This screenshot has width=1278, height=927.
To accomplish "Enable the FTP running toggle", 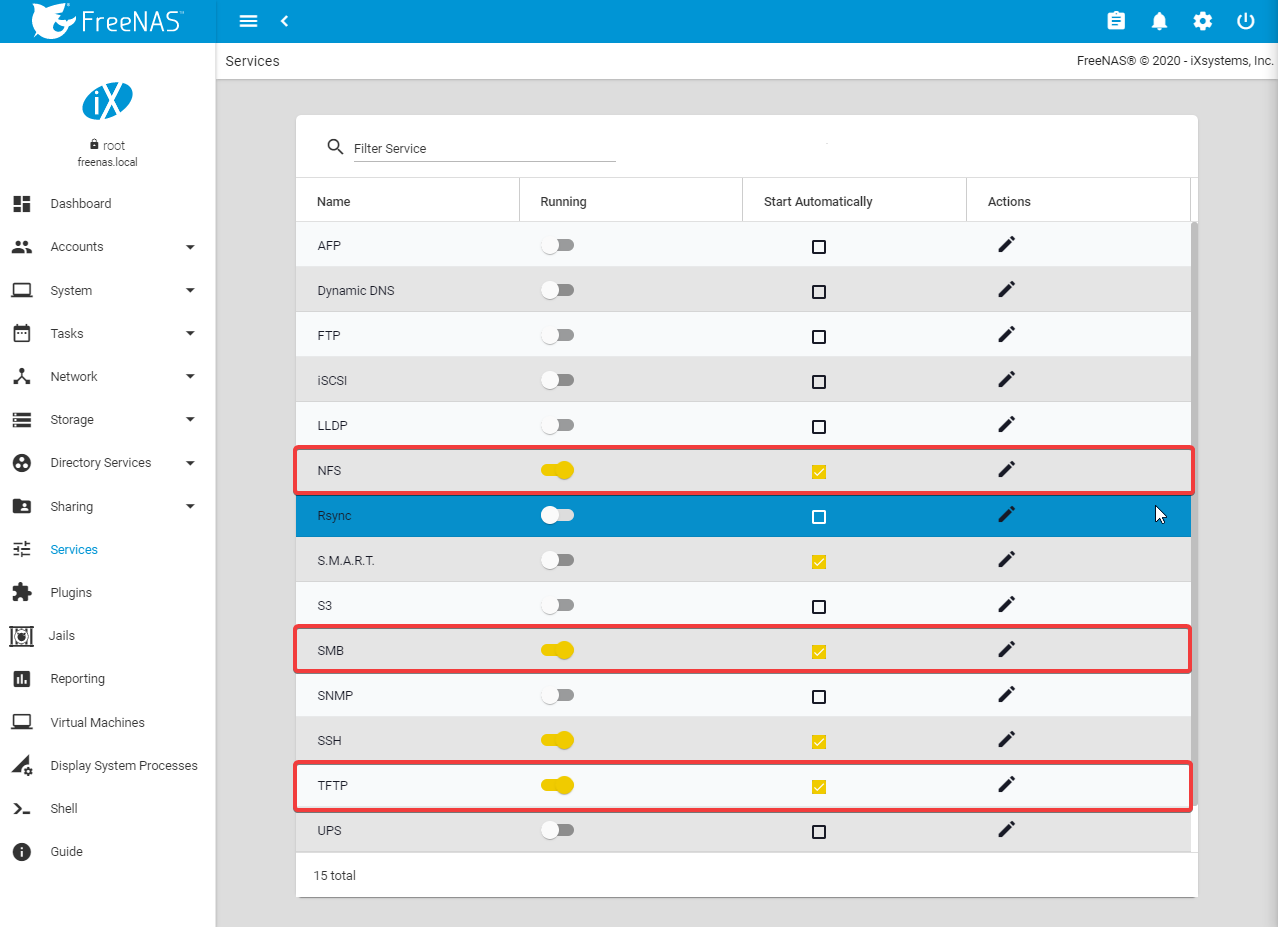I will (x=558, y=336).
